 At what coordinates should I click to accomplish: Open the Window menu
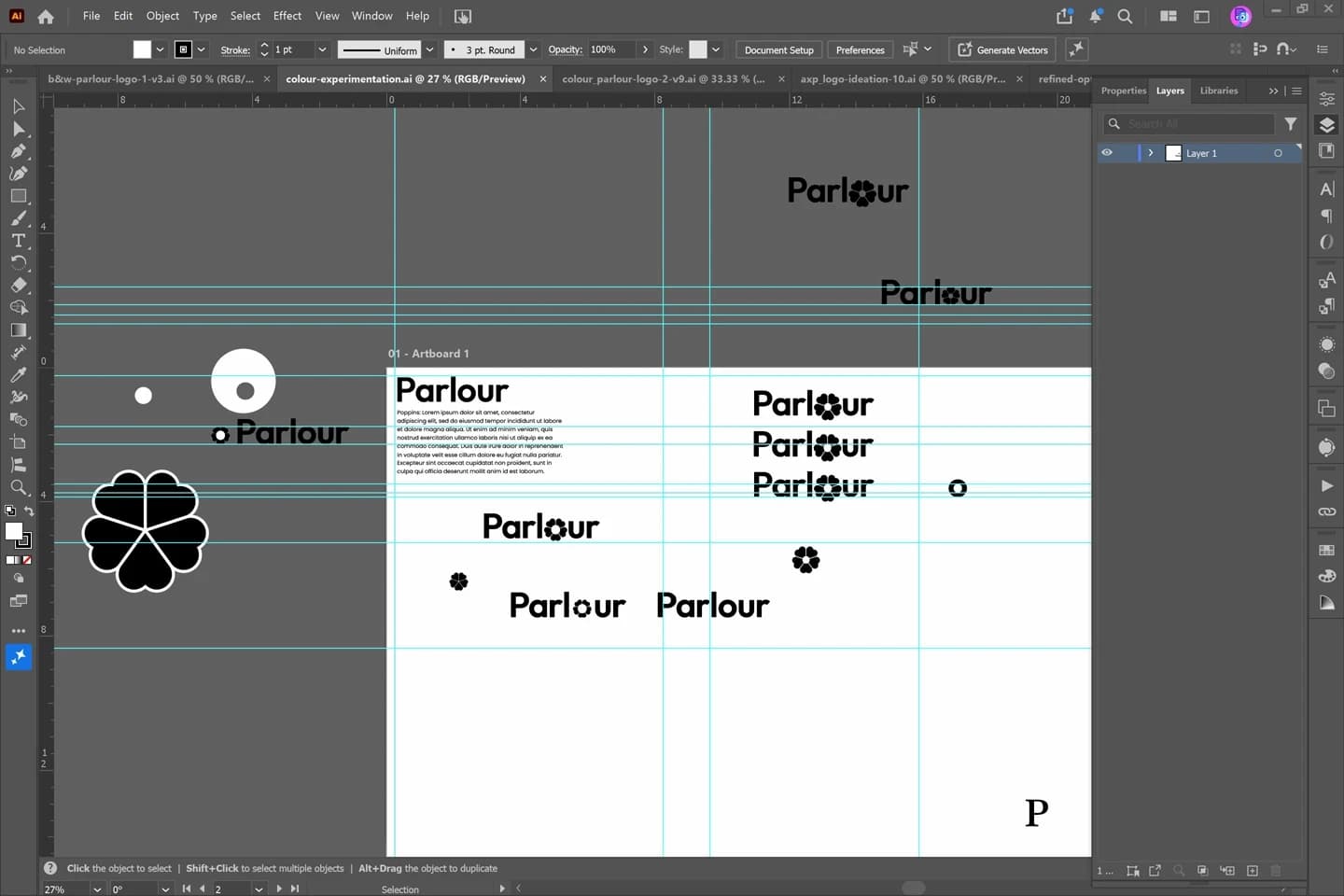(x=371, y=16)
